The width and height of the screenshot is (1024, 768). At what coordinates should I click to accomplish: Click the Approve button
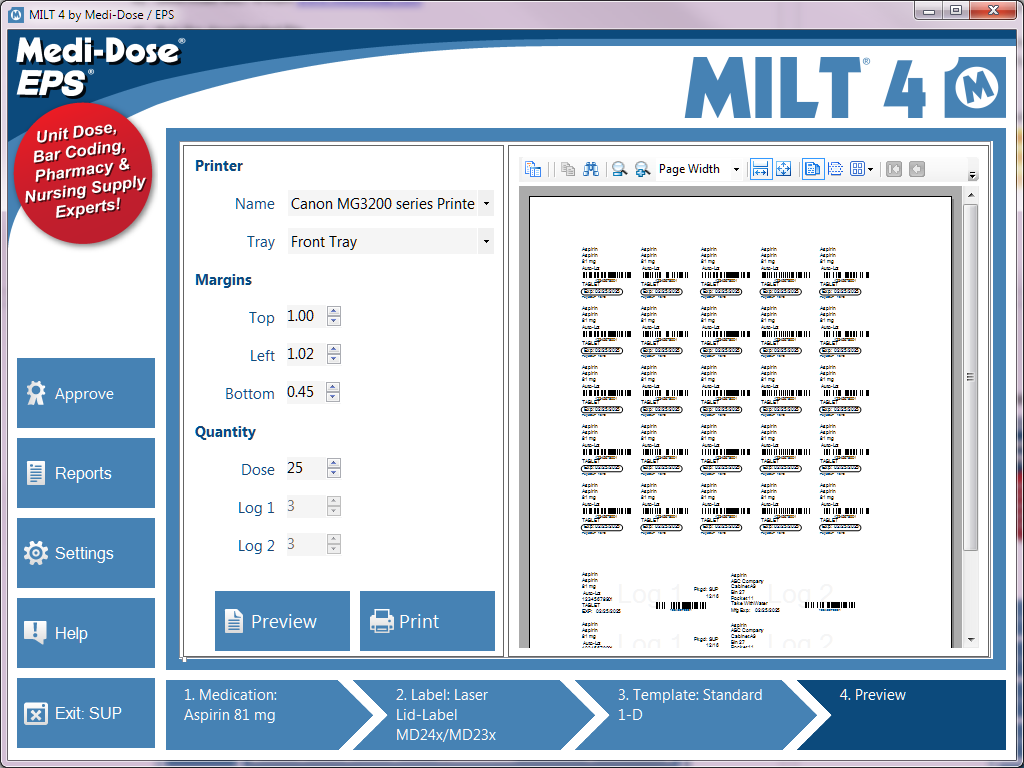pos(86,393)
